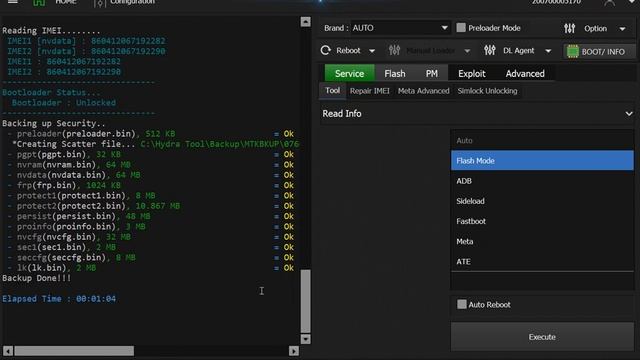This screenshot has height=360, width=640.
Task: Click the BOOT/ INFO button
Action: click(599, 52)
